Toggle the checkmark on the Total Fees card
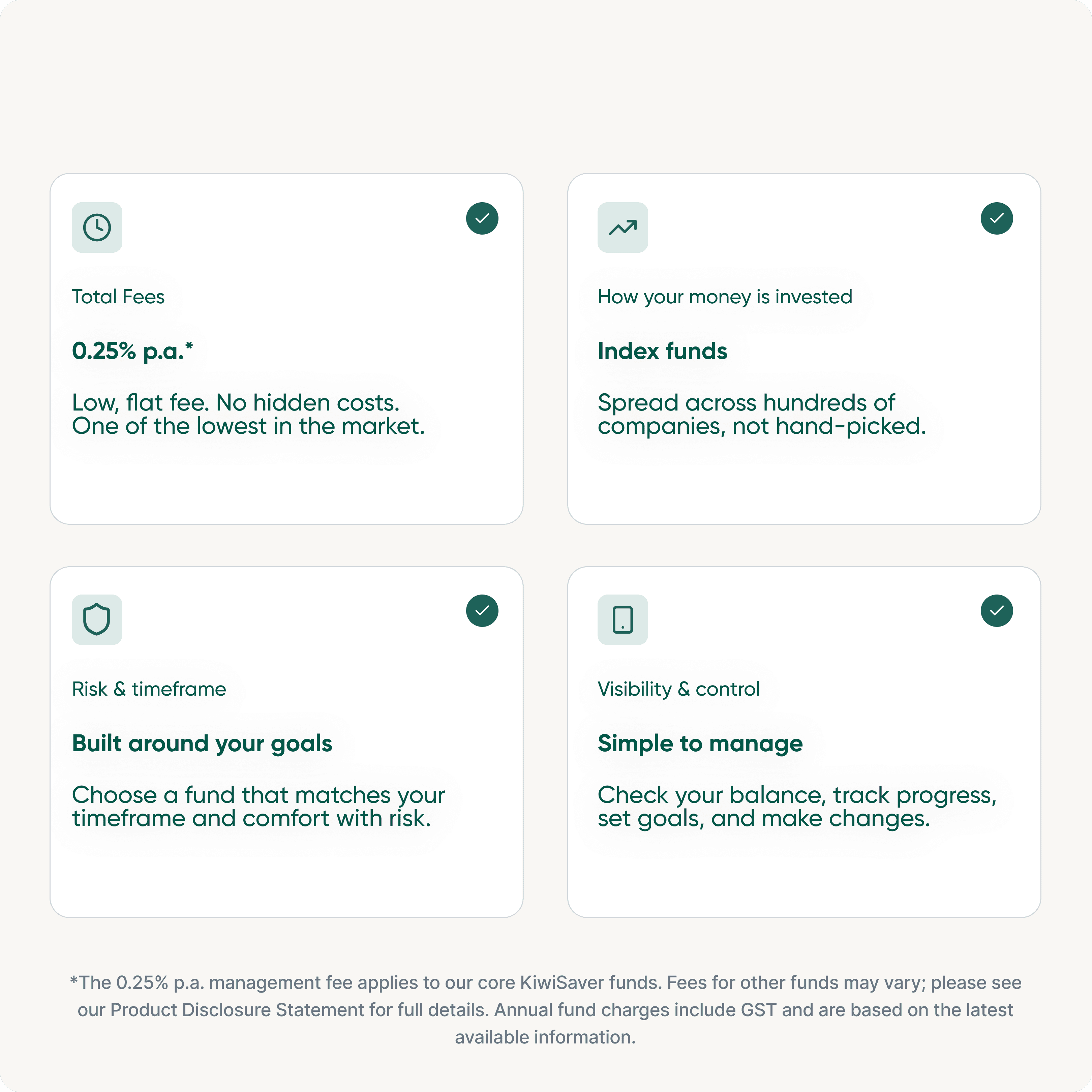This screenshot has width=1092, height=1092. 482,218
